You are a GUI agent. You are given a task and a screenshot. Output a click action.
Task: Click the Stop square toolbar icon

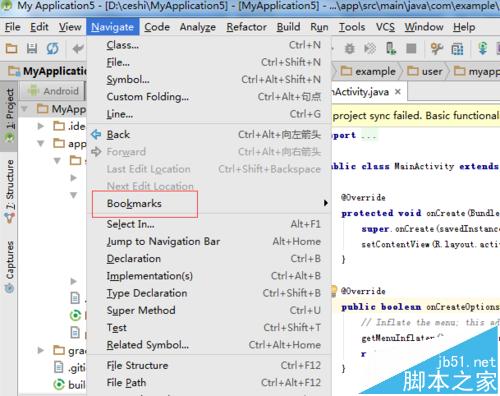411,49
